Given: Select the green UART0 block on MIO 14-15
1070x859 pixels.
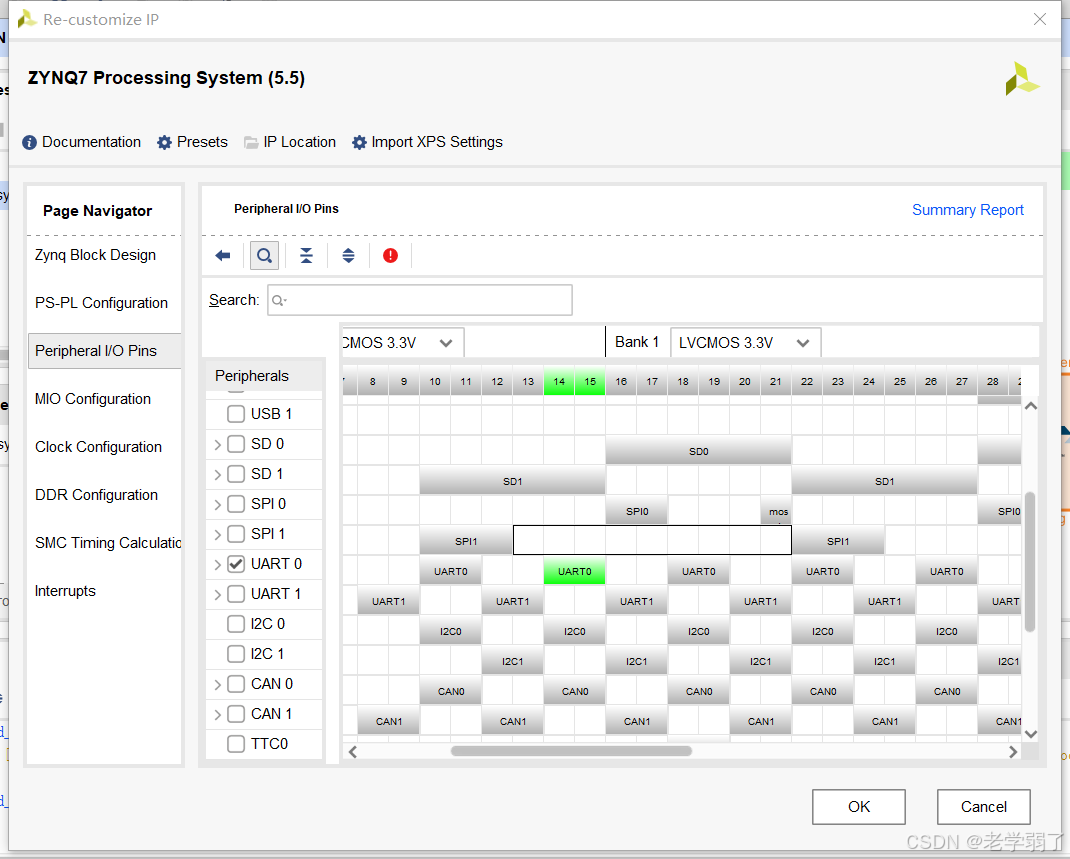Looking at the screenshot, I should coord(575,571).
